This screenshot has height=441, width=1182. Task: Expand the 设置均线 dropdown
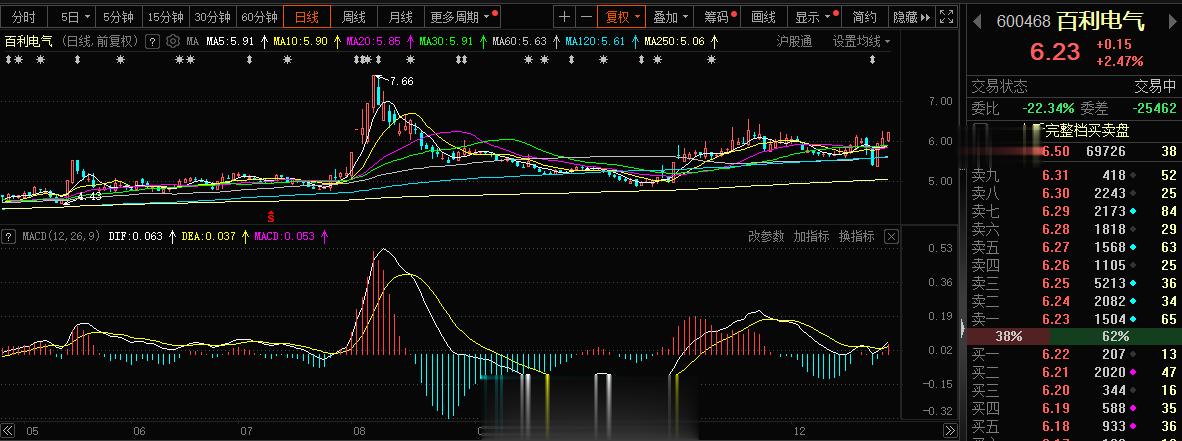click(x=861, y=41)
